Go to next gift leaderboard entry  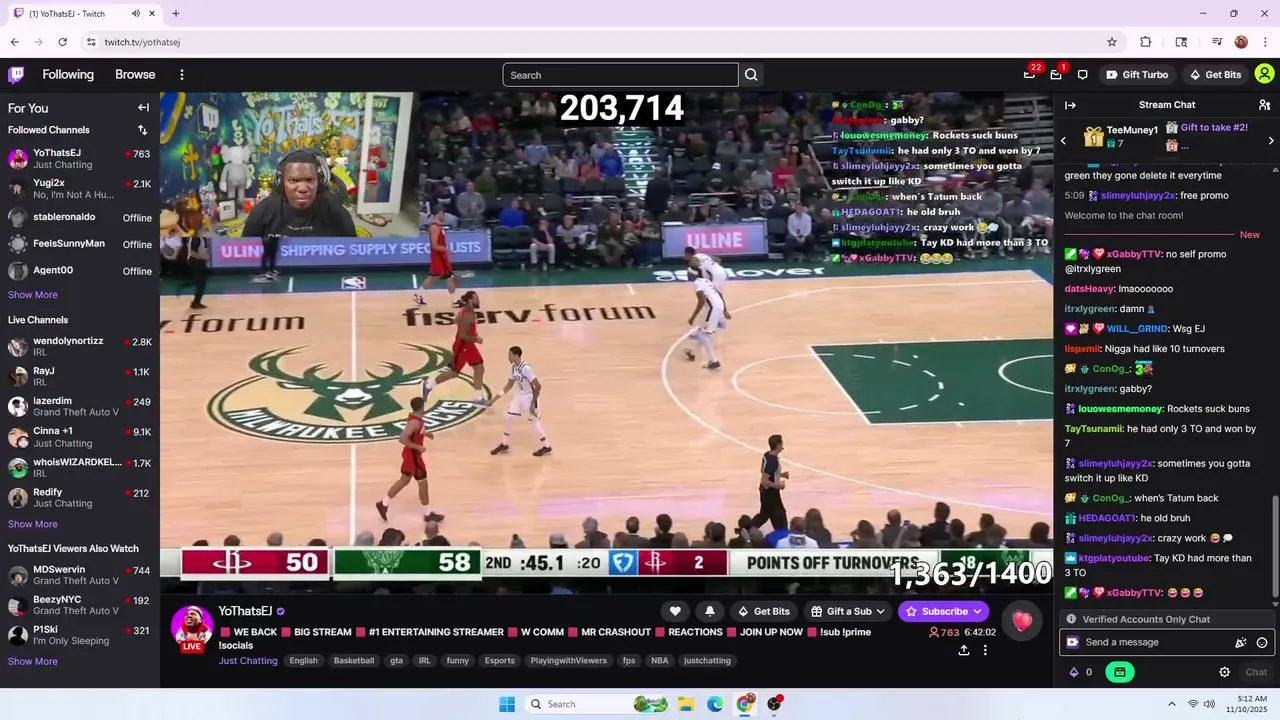[1271, 140]
